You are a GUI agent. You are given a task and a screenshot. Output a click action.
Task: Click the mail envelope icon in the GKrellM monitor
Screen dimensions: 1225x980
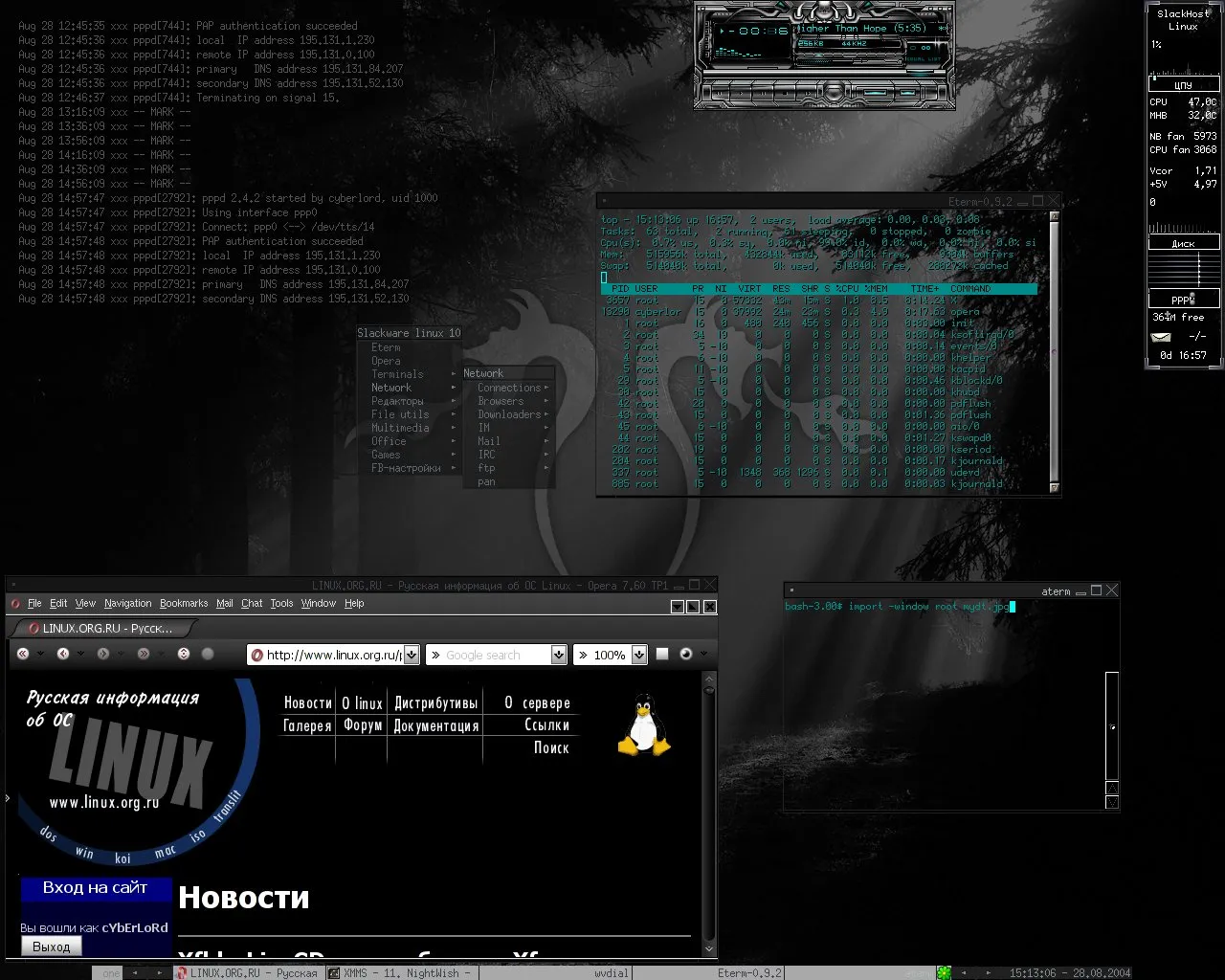click(x=1161, y=337)
